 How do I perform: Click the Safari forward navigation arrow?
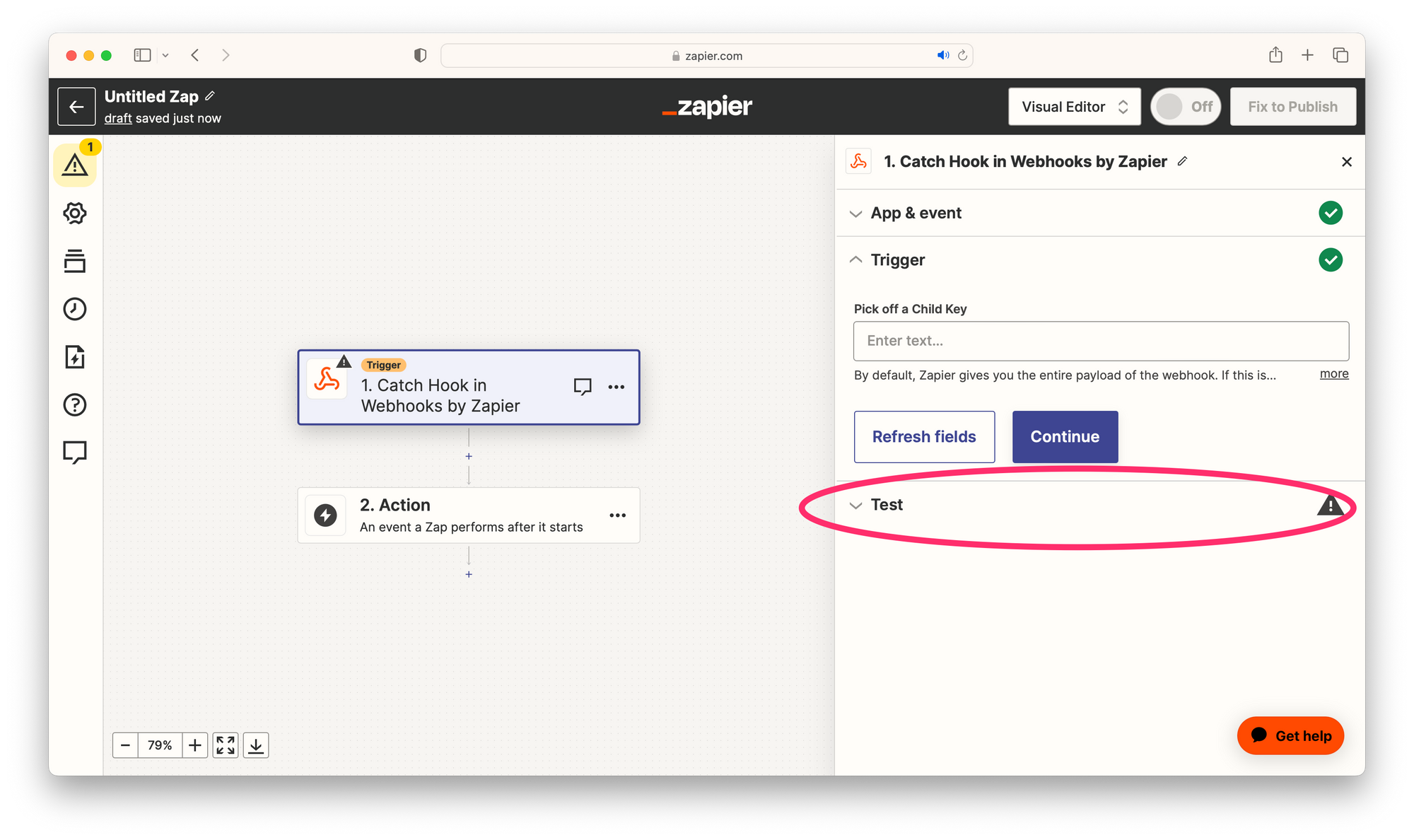[226, 55]
